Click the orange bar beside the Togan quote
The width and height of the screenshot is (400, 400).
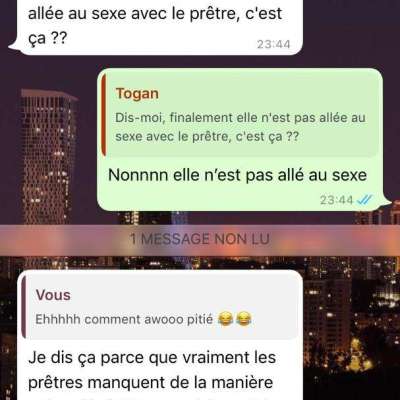[104, 115]
